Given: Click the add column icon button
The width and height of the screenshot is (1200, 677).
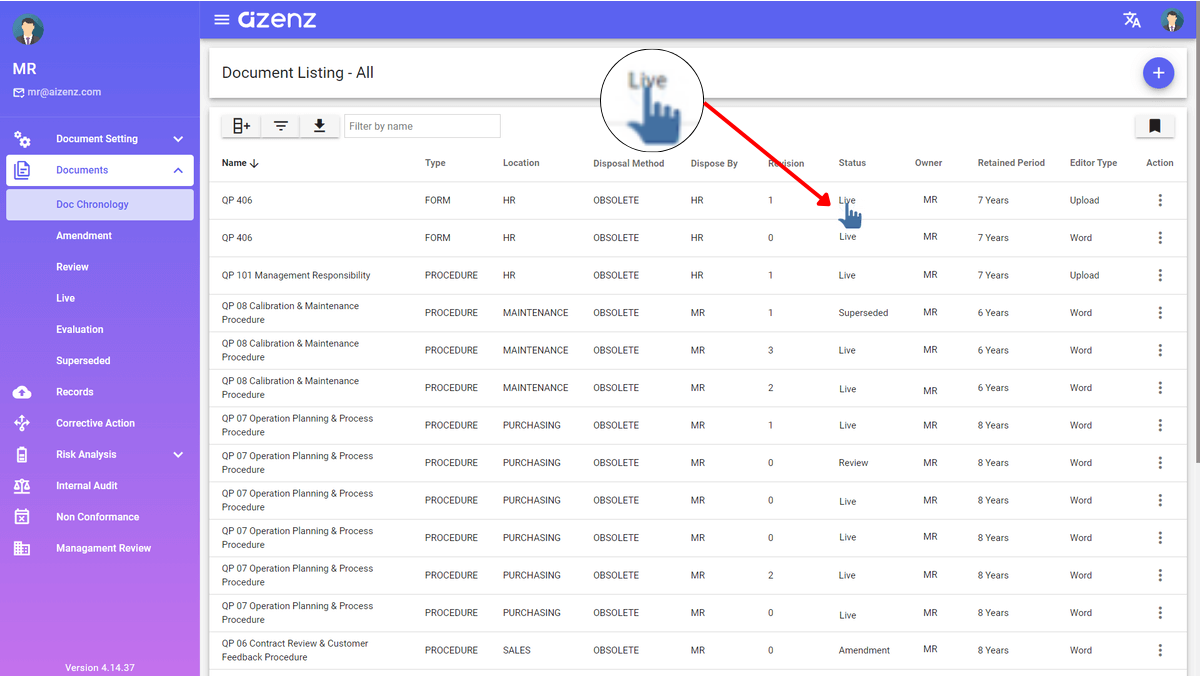Looking at the screenshot, I should (241, 126).
